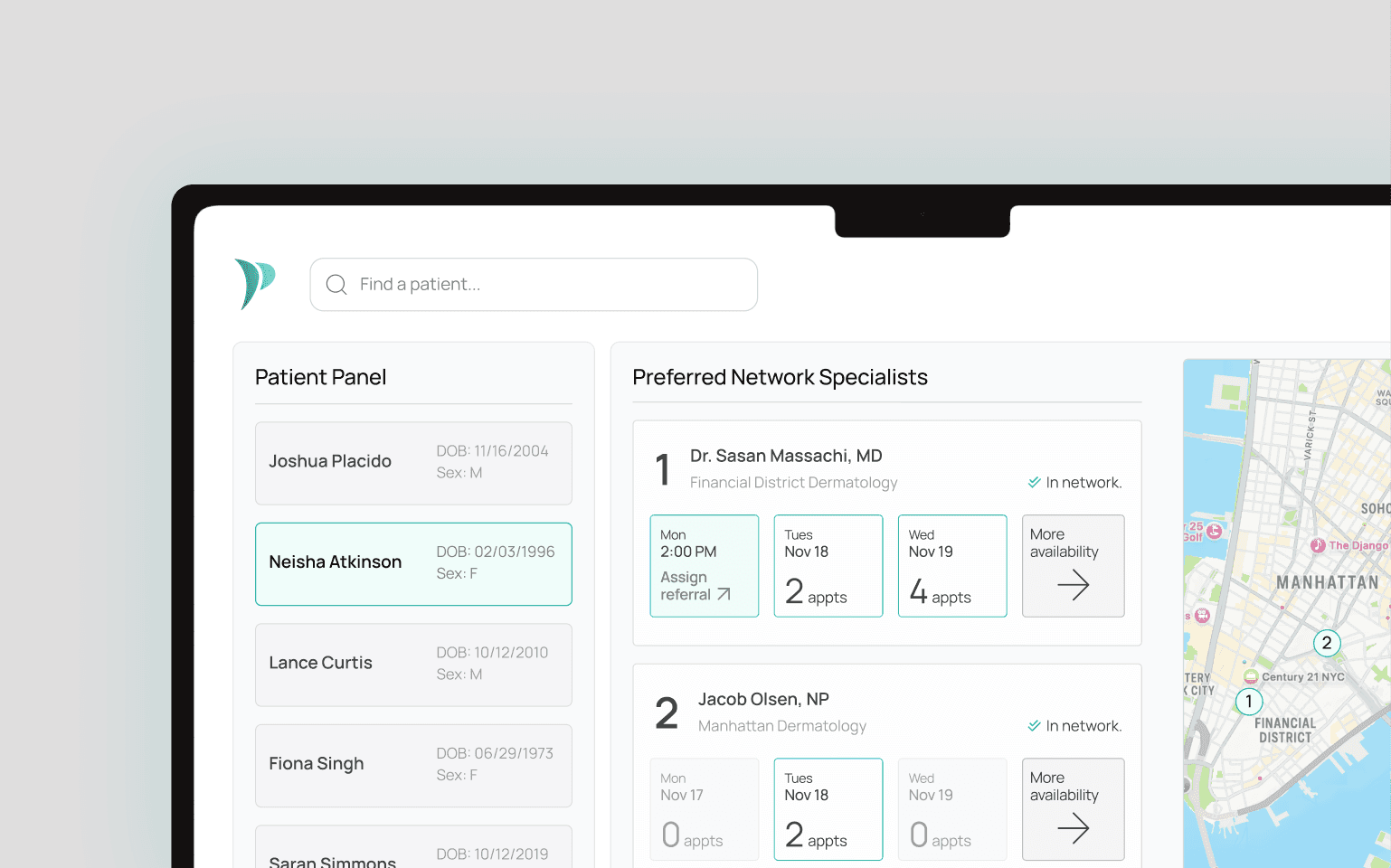This screenshot has height=868, width=1391.
Task: Click Patient Panel heading
Action: [x=320, y=377]
